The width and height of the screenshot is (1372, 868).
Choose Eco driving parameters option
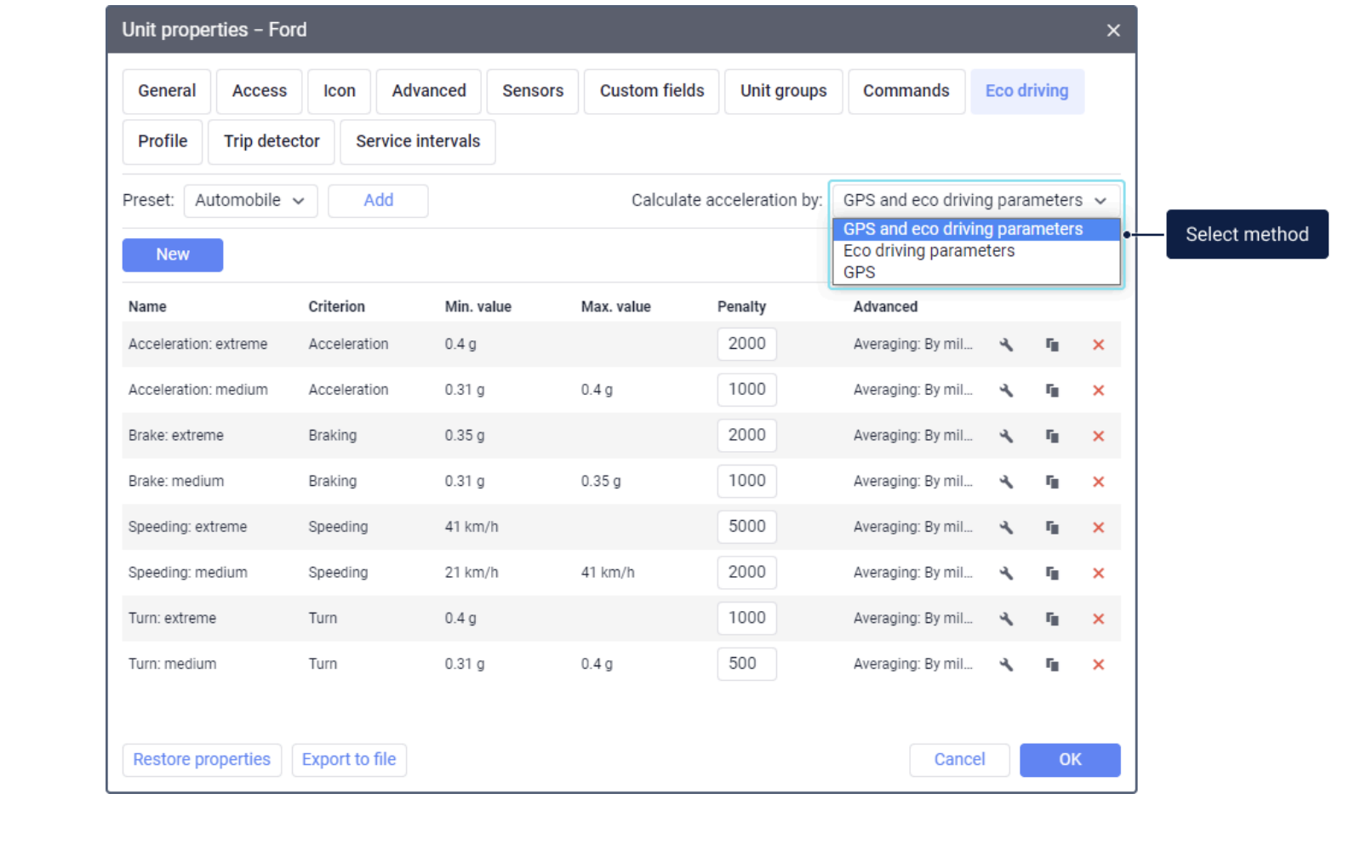point(929,251)
